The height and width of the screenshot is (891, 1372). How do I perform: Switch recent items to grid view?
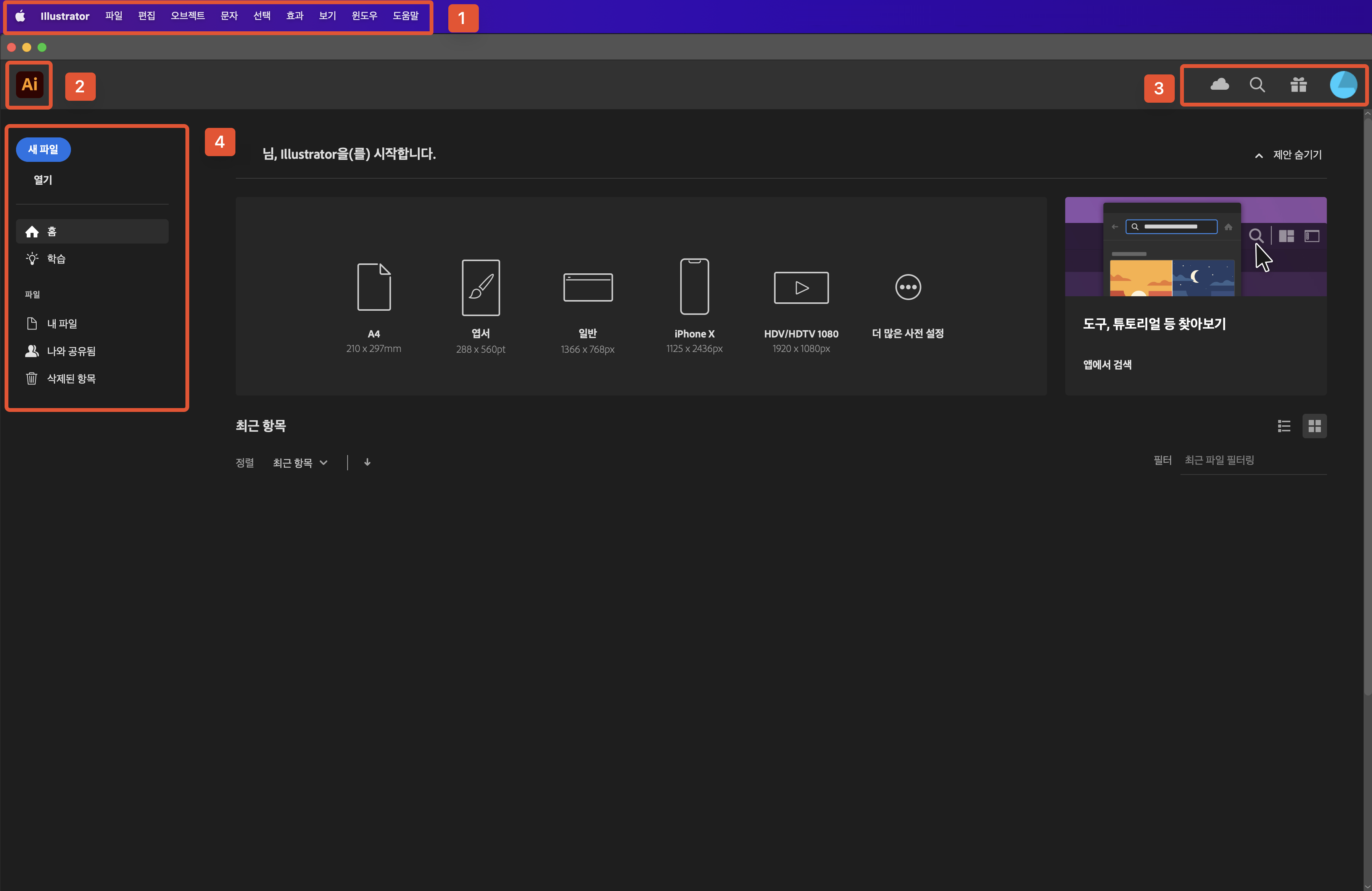click(x=1314, y=426)
